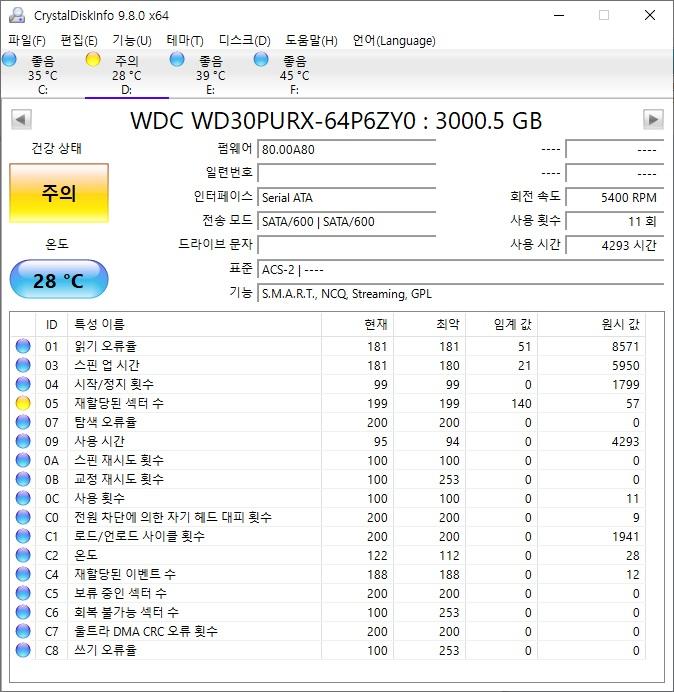Screen dimensions: 674x692
Task: Click blue orb of row 03 스핀 업 시간
Action: (23, 365)
